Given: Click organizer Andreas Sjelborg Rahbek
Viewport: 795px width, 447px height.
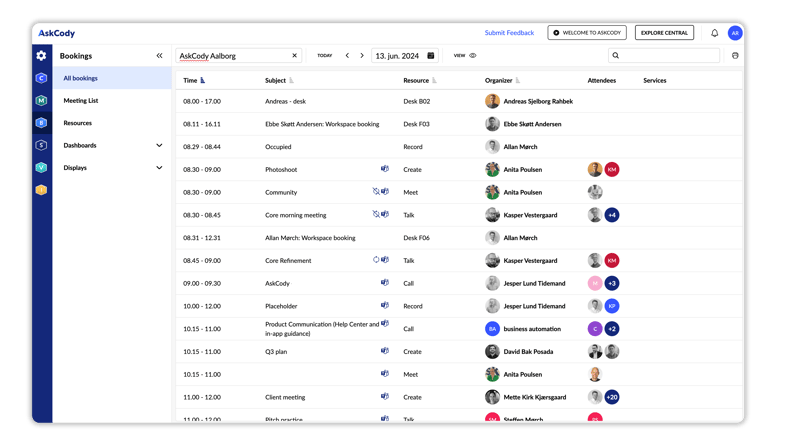Looking at the screenshot, I should pyautogui.click(x=538, y=101).
